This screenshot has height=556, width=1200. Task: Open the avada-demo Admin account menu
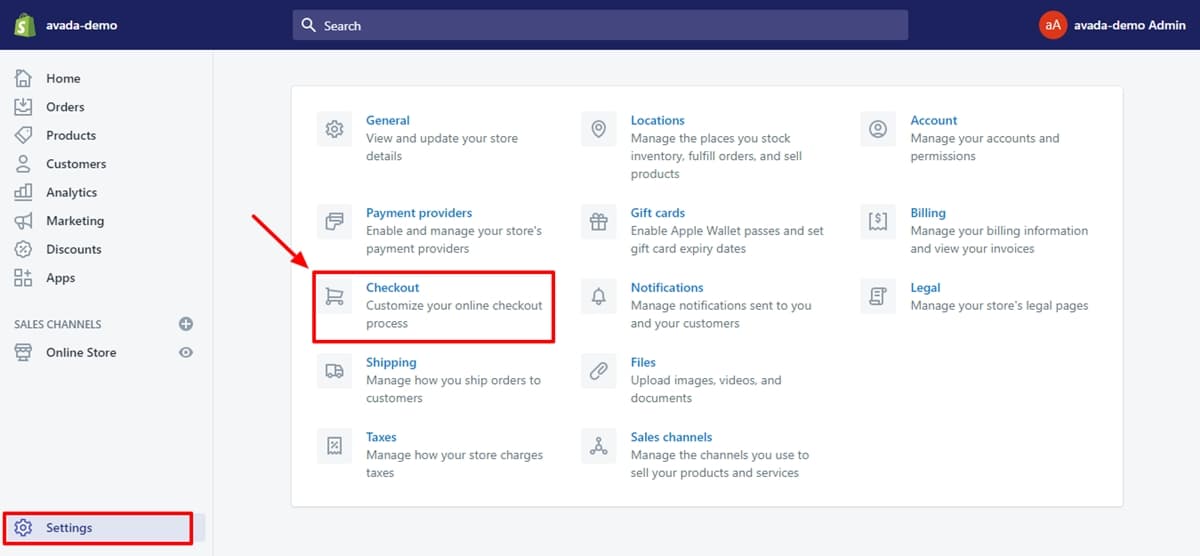click(1112, 25)
